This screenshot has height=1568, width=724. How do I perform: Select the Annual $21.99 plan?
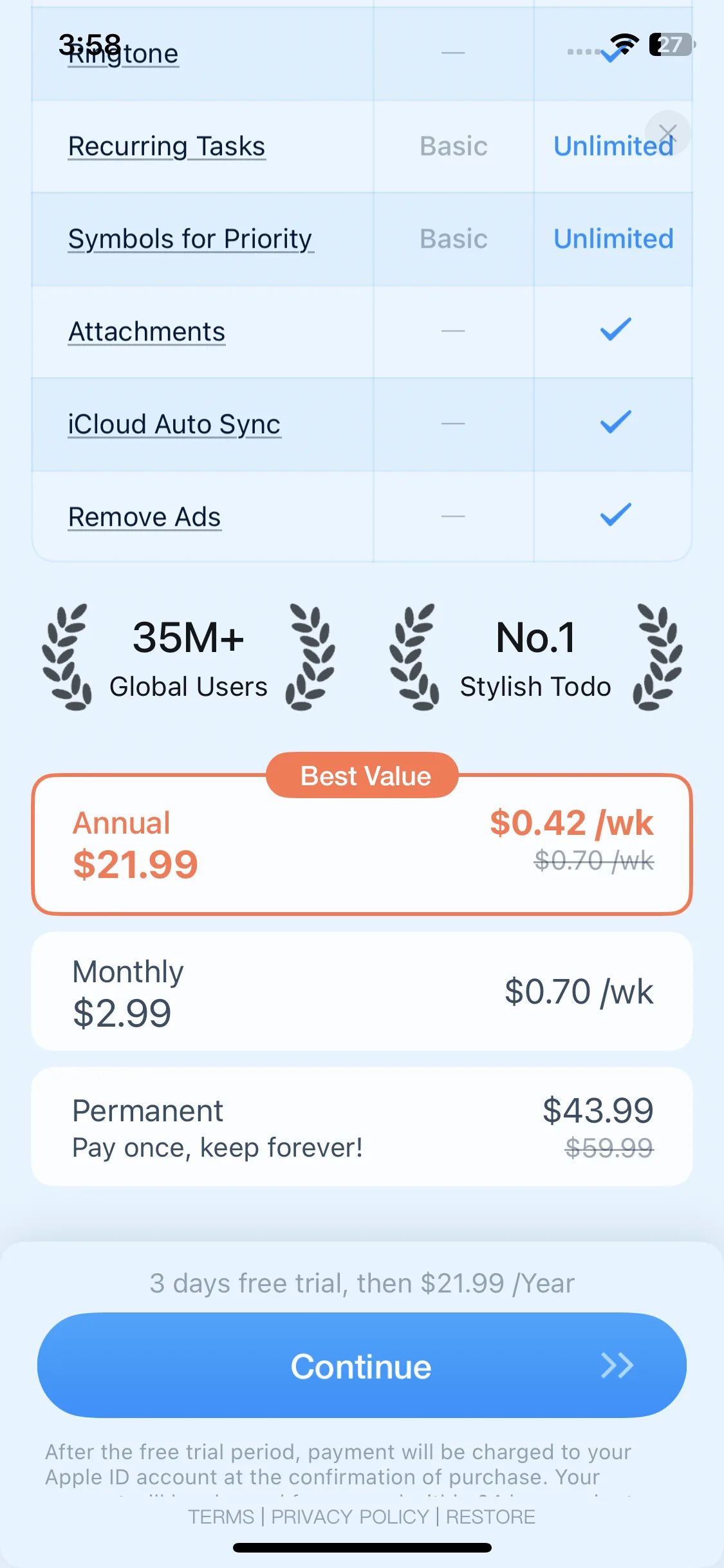tap(362, 845)
